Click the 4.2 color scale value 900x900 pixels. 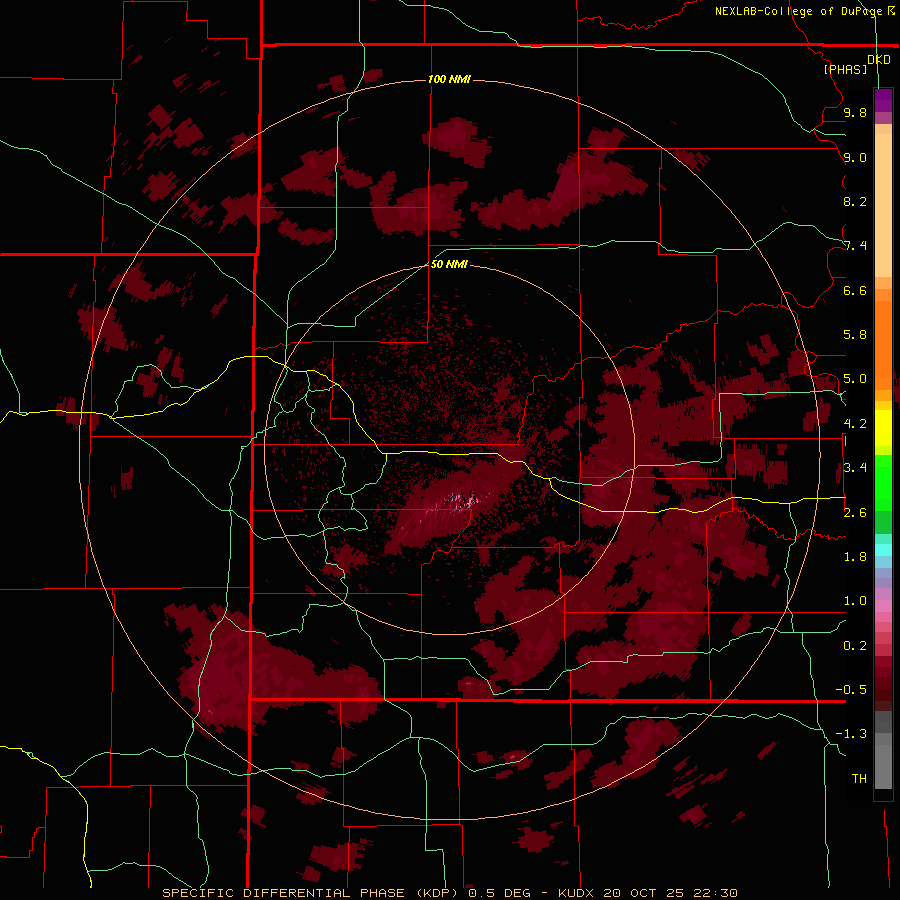pyautogui.click(x=855, y=424)
